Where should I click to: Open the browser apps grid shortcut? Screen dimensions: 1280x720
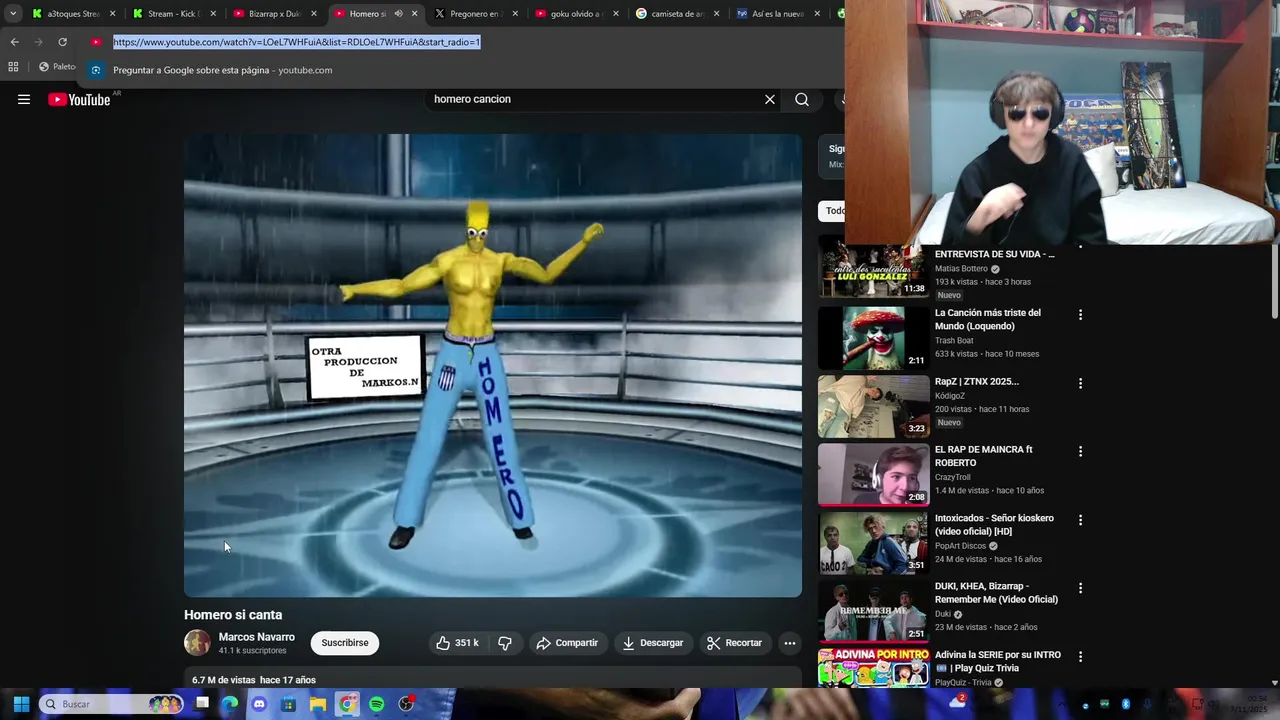[13, 67]
